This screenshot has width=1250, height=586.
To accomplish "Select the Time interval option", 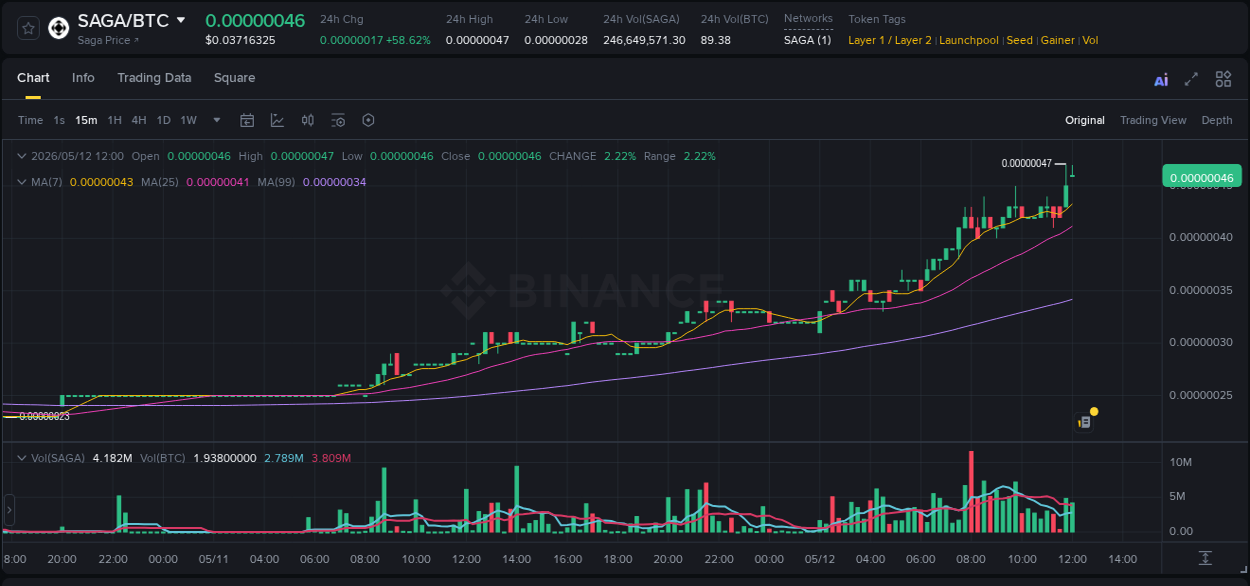I will point(30,120).
